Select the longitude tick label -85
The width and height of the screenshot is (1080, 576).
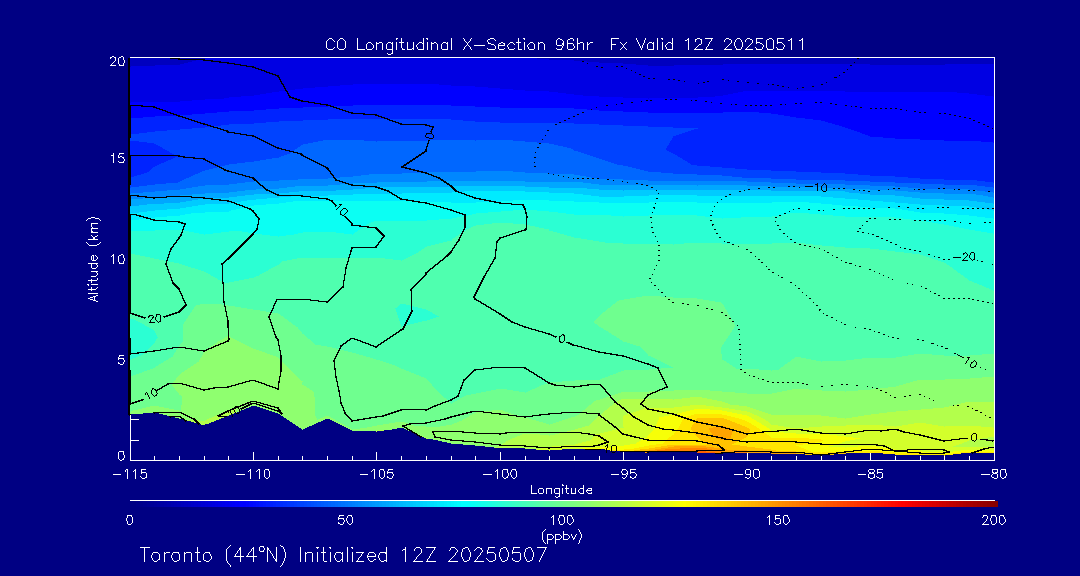[870, 475]
